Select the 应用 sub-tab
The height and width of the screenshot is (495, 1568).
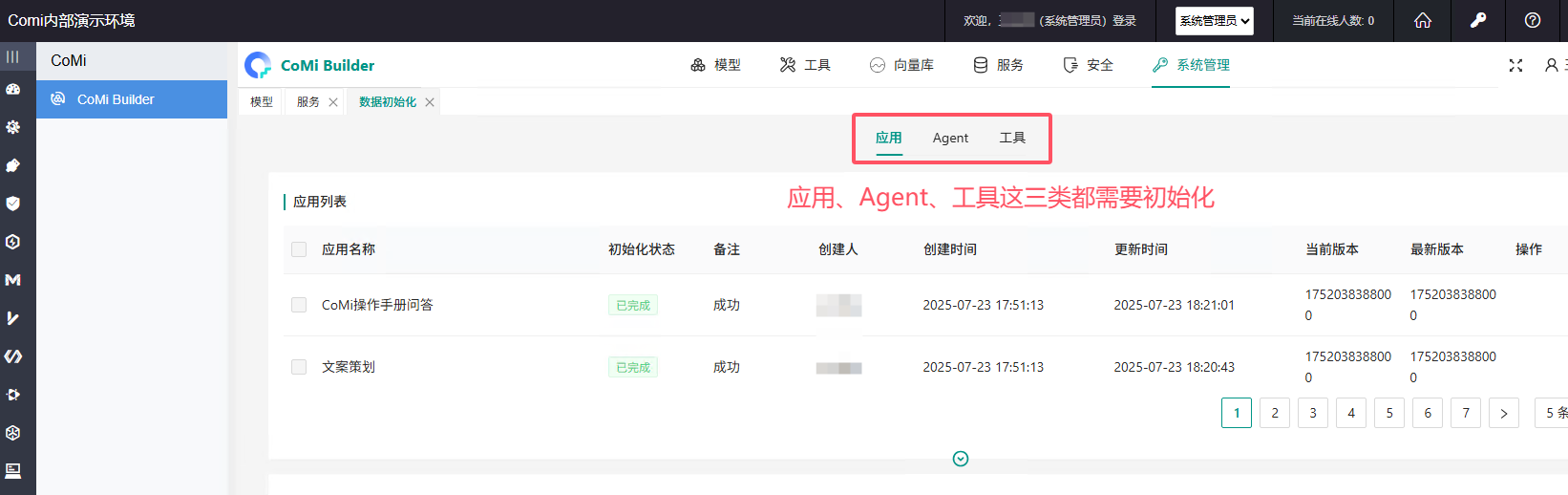coord(889,138)
